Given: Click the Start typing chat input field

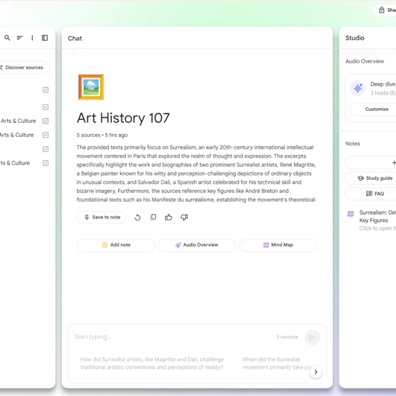Looking at the screenshot, I should pos(173,337).
